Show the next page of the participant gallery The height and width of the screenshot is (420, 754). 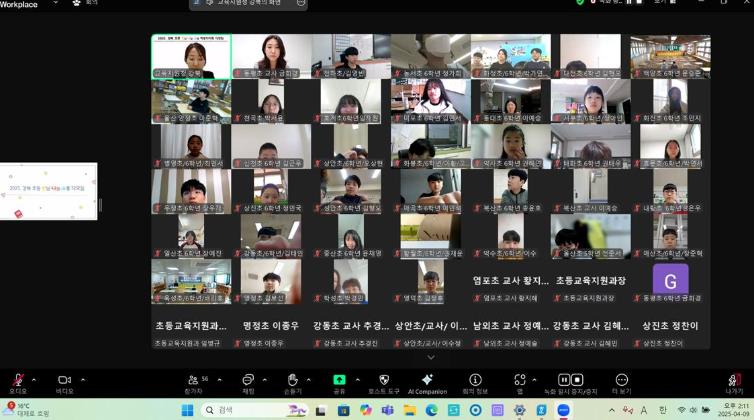[431, 357]
